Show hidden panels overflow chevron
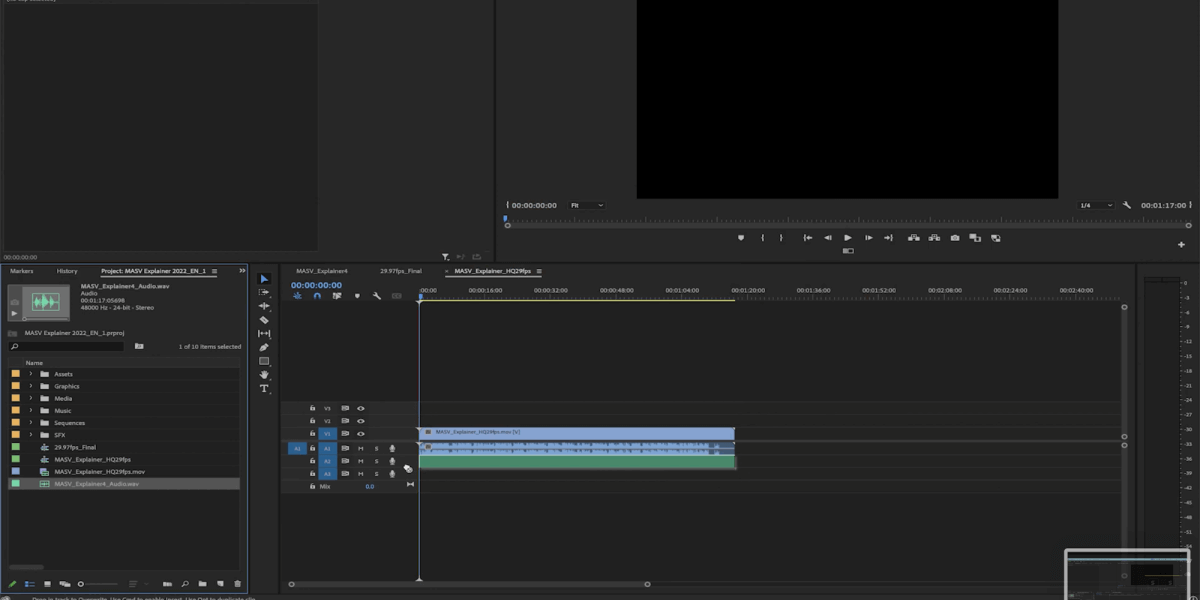 point(241,271)
